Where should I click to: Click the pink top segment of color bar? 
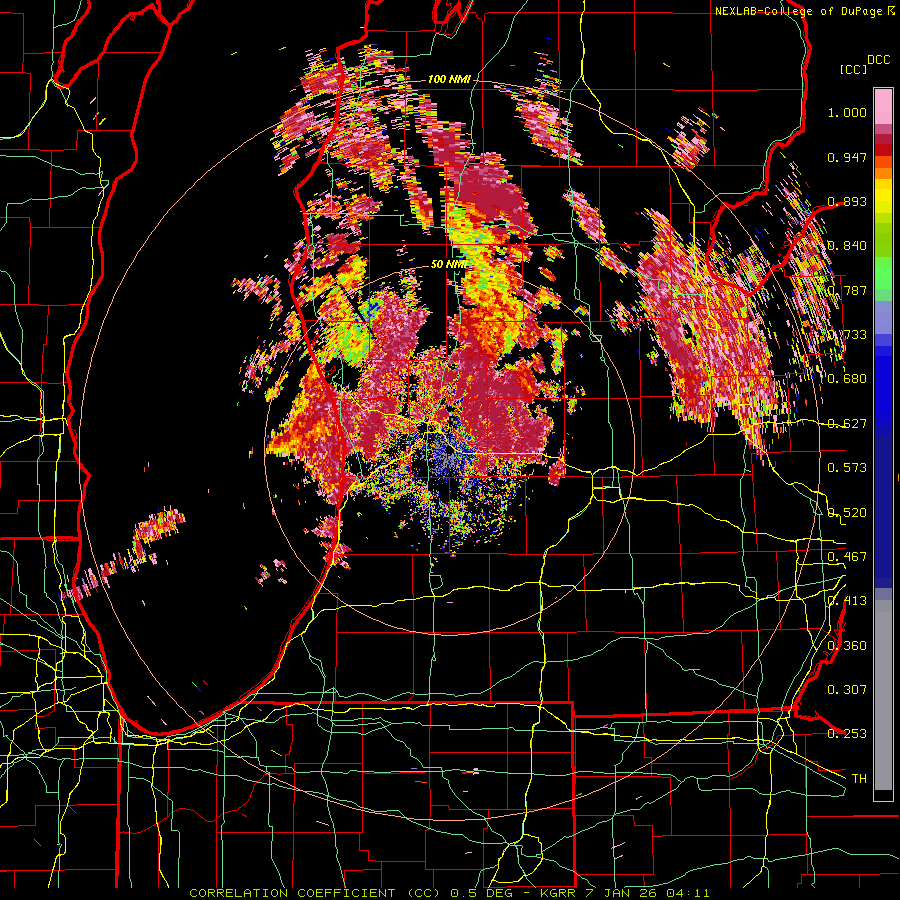(x=883, y=106)
